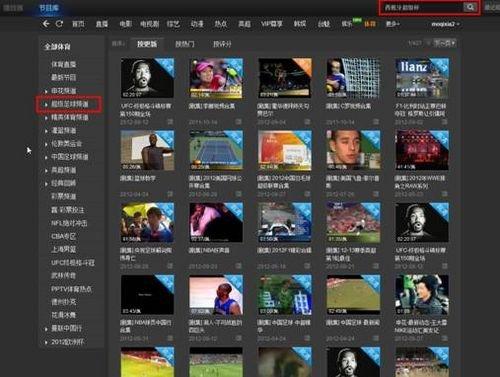Click the list icon beside the 篮球教学 video's date
Screen dimensions: 500x377
tap(170, 194)
